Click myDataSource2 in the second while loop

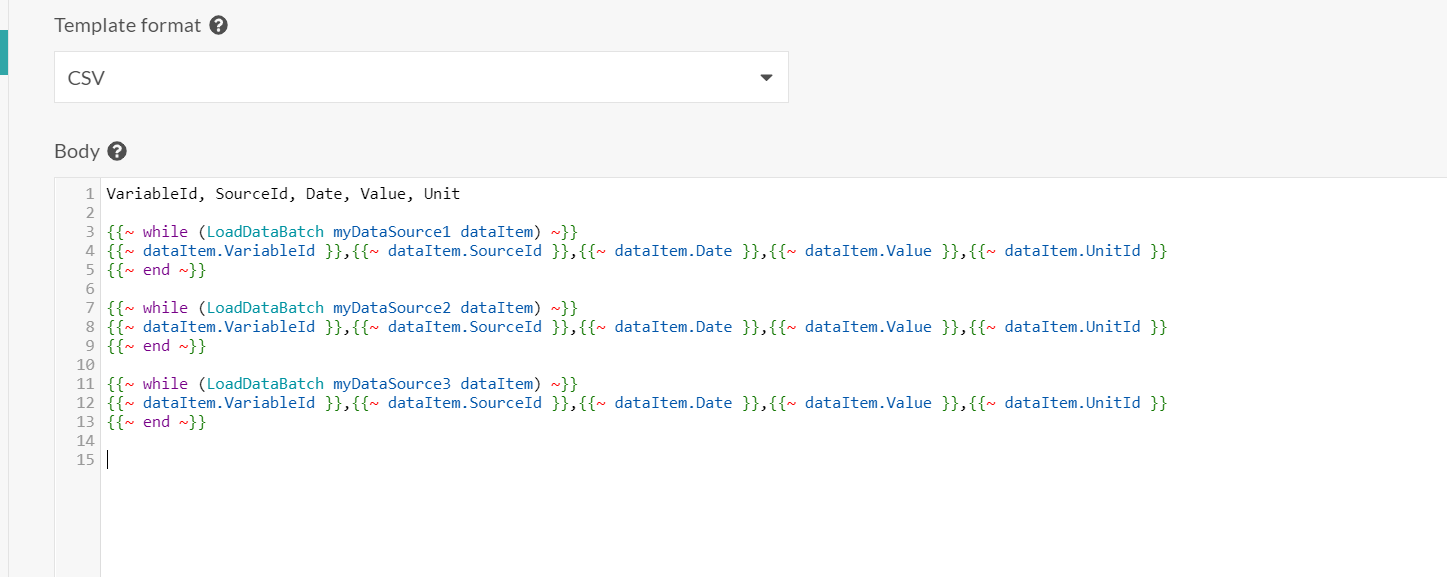[392, 308]
